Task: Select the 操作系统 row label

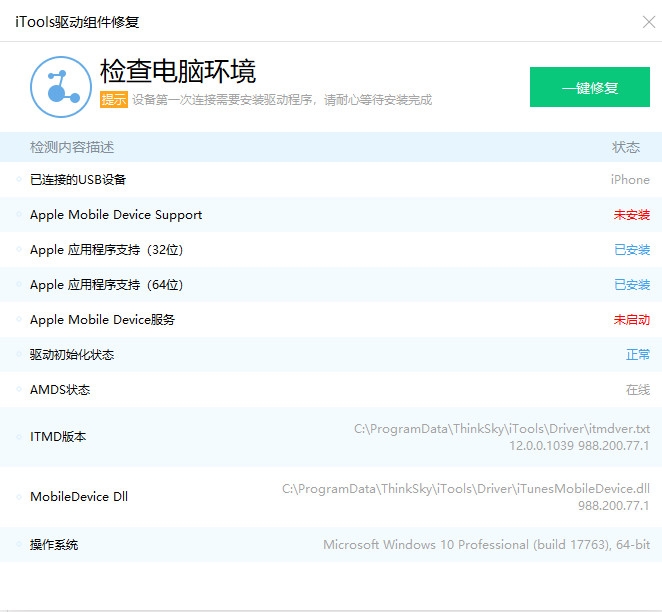Action: pyautogui.click(x=54, y=544)
